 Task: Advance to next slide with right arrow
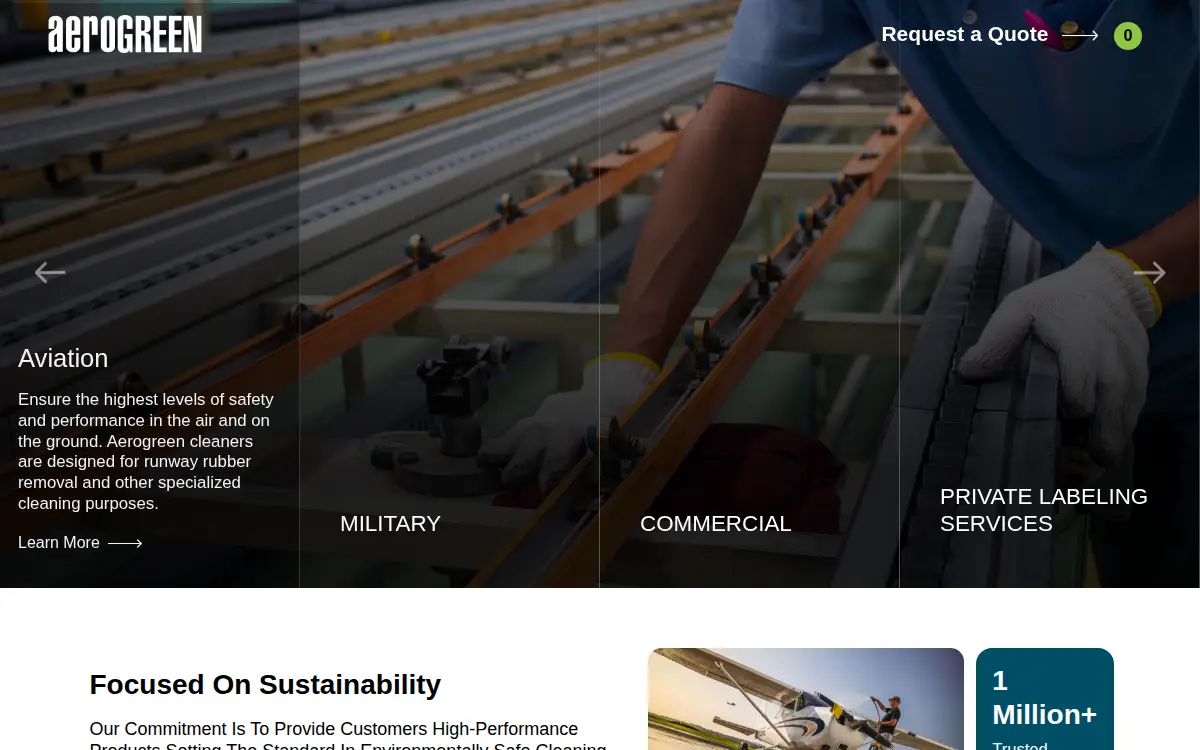(x=1150, y=272)
